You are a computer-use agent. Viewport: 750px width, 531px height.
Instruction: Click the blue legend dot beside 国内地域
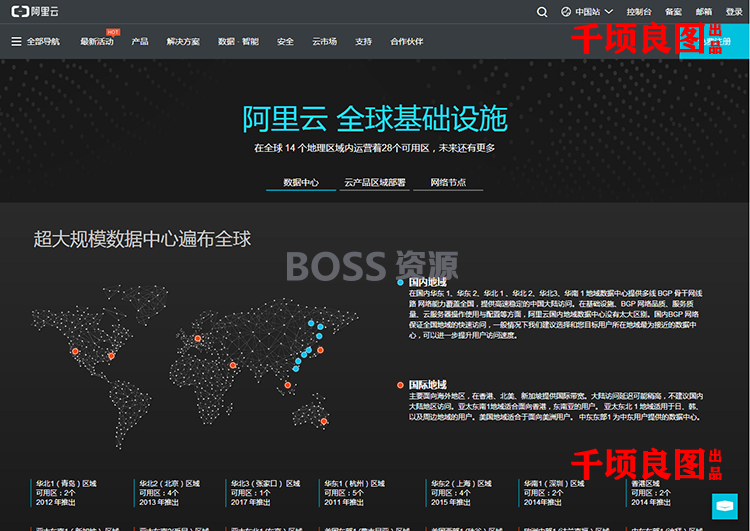400,283
